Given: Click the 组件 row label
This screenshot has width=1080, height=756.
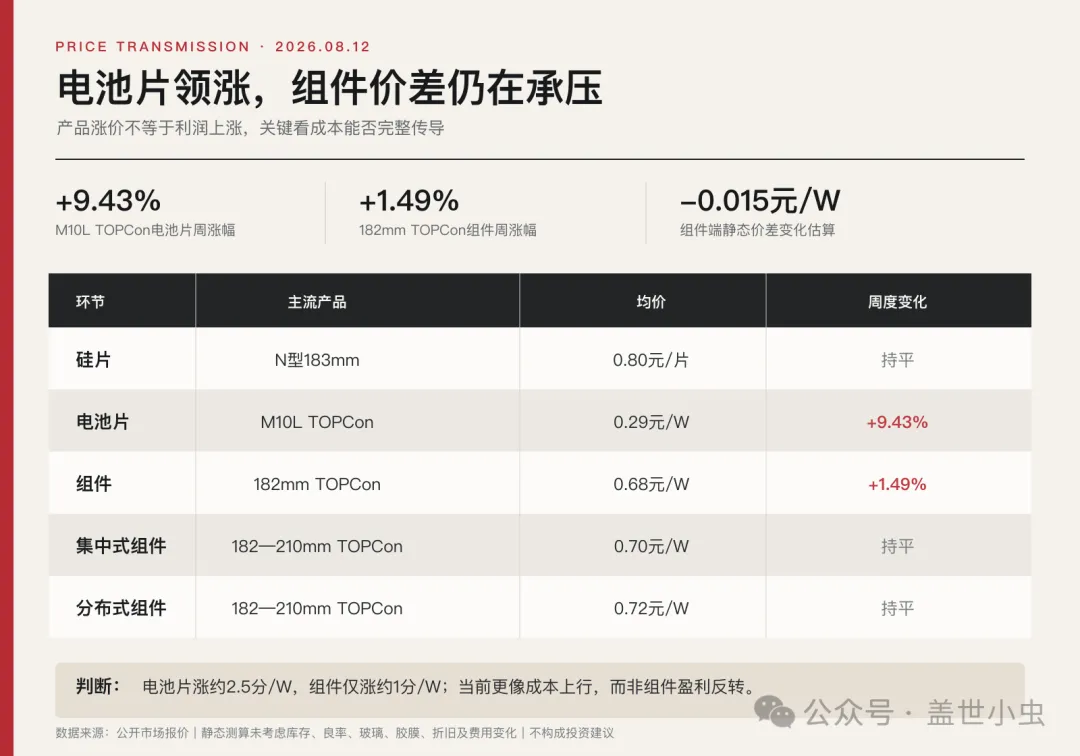Looking at the screenshot, I should point(94,483).
